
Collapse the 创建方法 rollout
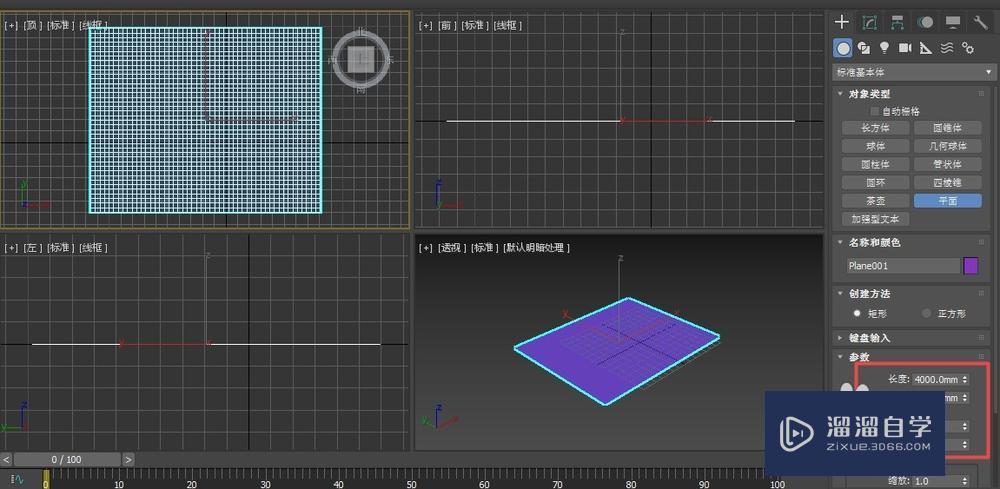[841, 293]
